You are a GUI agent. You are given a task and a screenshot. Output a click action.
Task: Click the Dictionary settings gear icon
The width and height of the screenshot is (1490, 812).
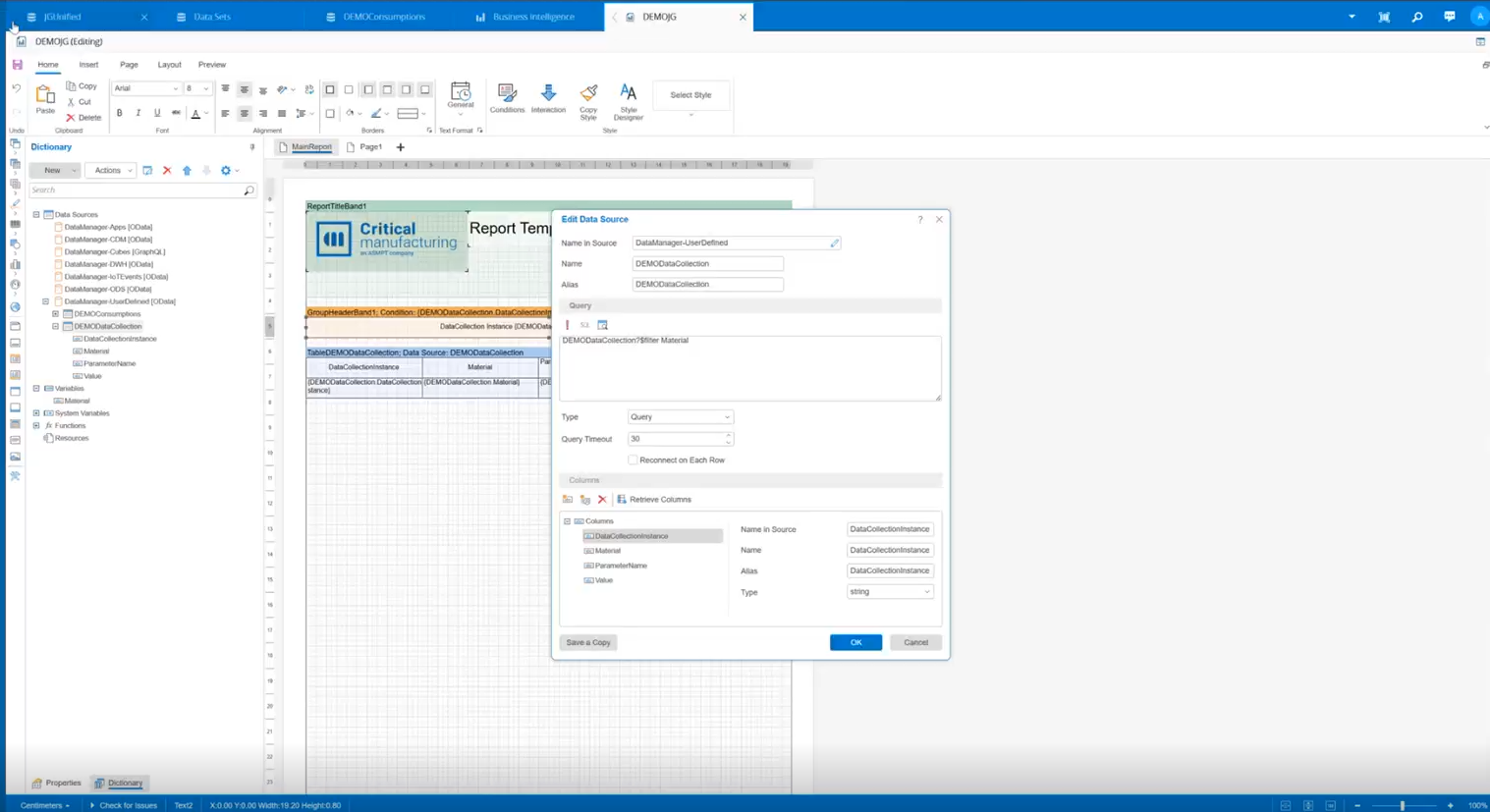[227, 171]
